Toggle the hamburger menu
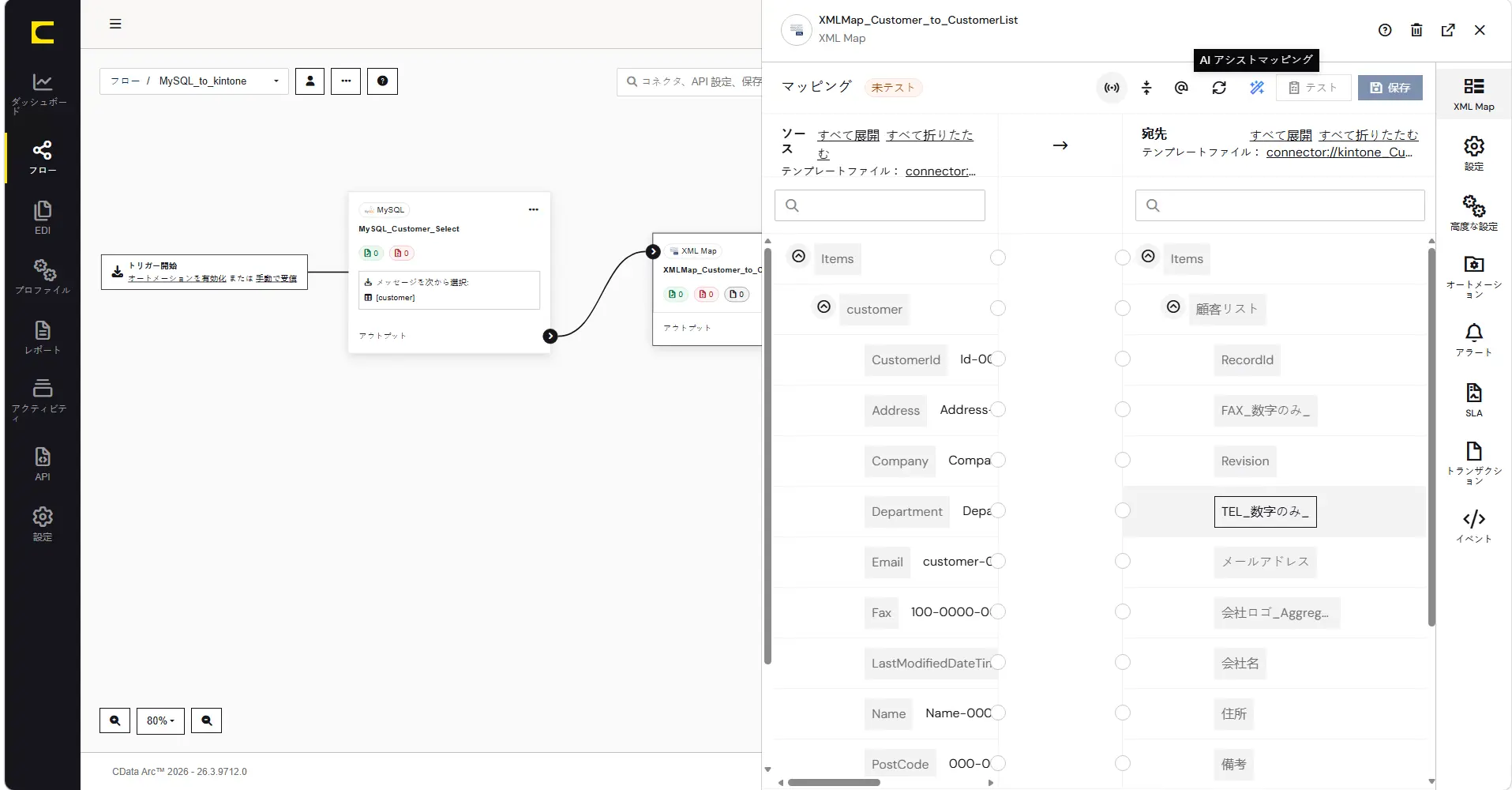 (115, 24)
